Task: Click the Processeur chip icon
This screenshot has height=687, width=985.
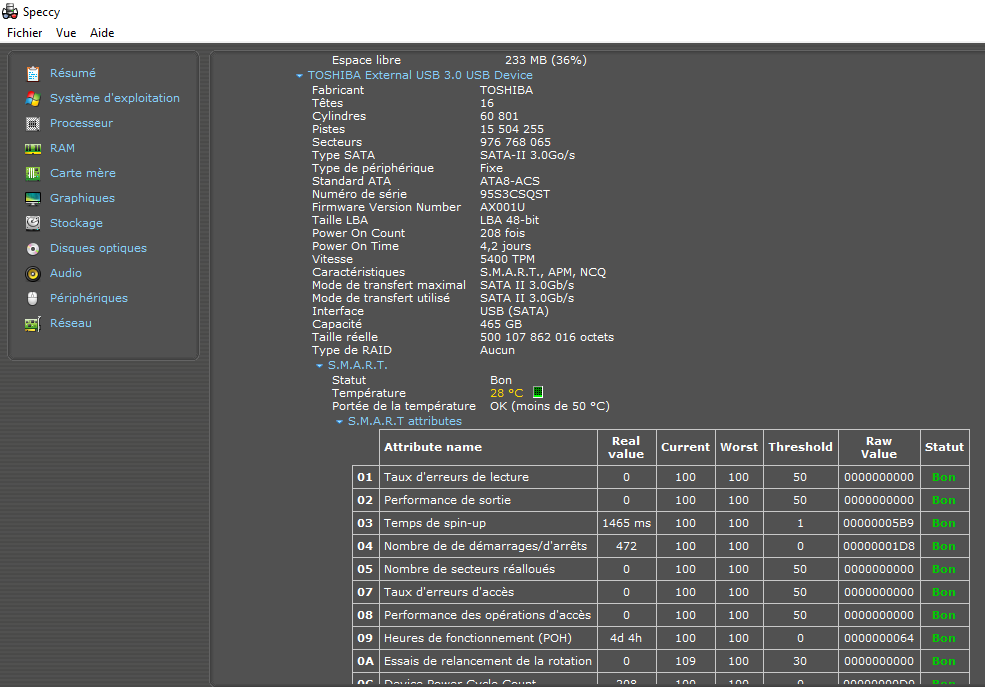Action: [33, 124]
